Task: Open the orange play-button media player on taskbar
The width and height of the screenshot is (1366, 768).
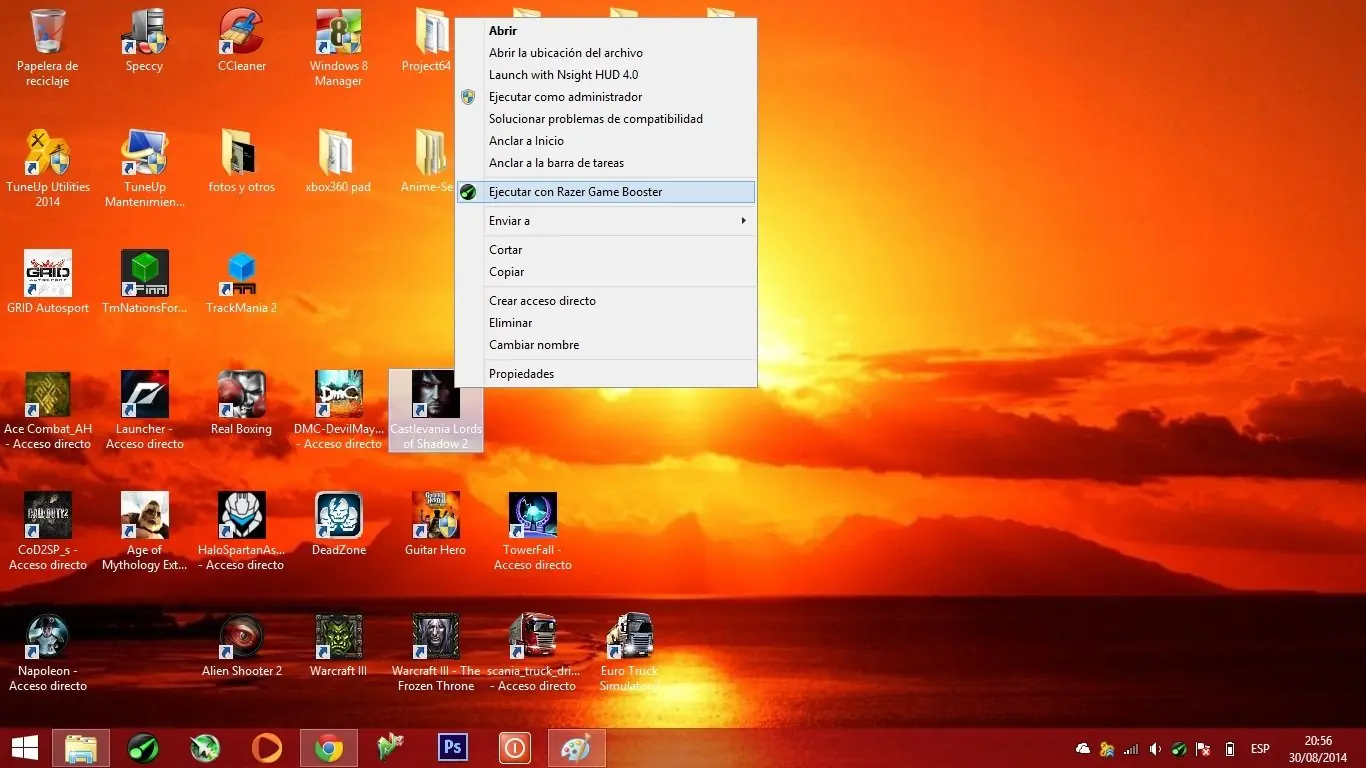Action: [x=267, y=748]
